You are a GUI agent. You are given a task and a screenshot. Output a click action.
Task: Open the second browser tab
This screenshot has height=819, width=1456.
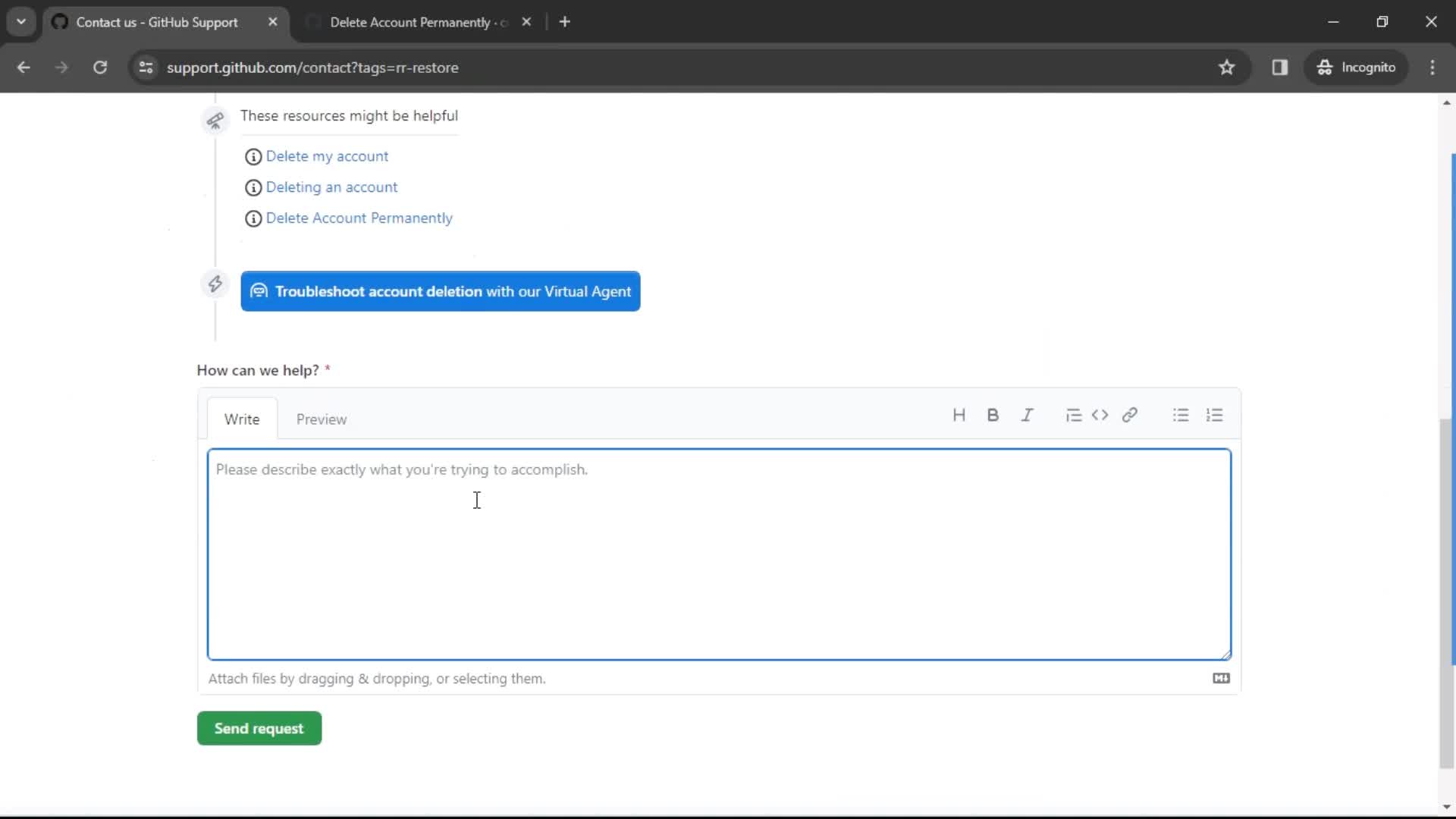[414, 22]
